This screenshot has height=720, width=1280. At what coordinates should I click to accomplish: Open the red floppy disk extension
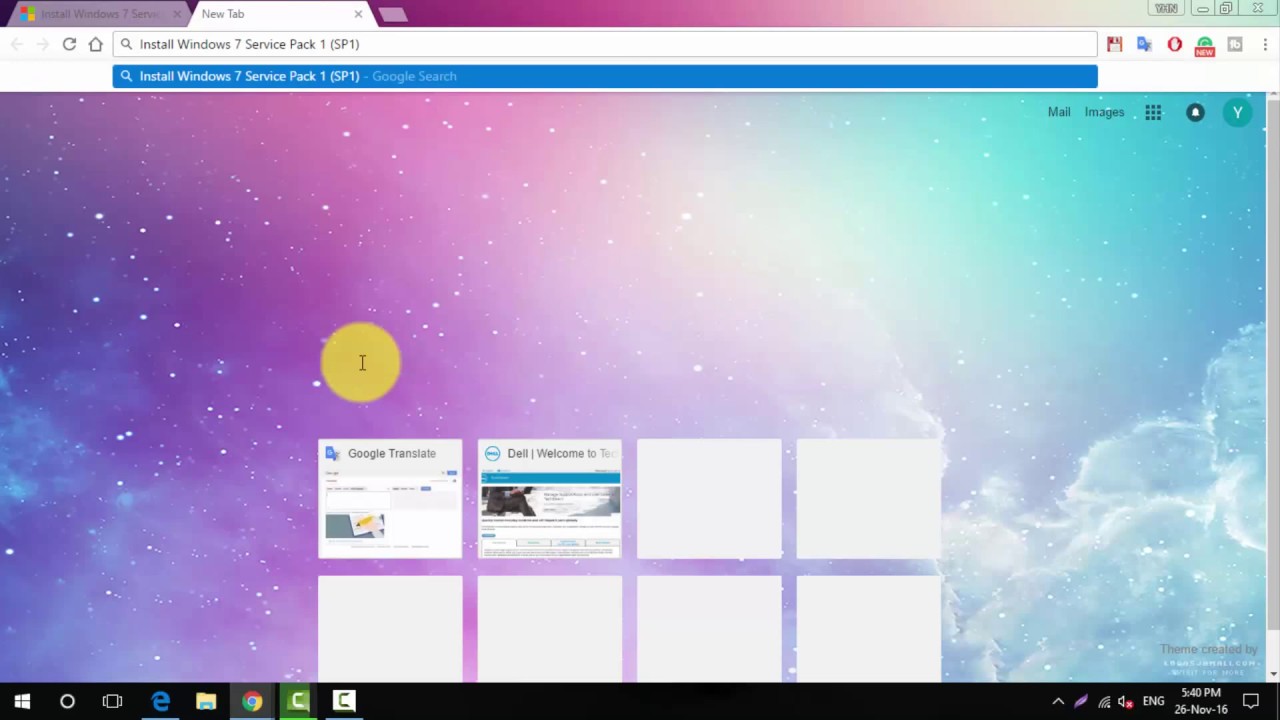point(1114,44)
